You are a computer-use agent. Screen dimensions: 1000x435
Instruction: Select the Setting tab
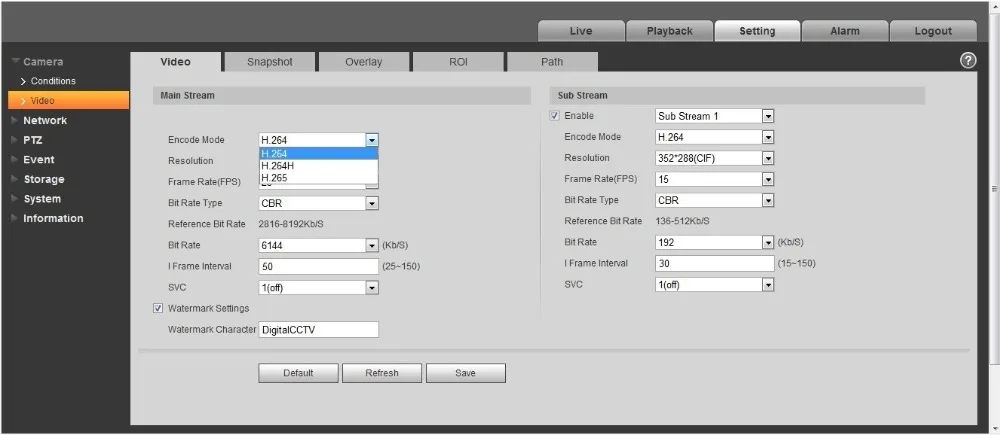coord(757,31)
